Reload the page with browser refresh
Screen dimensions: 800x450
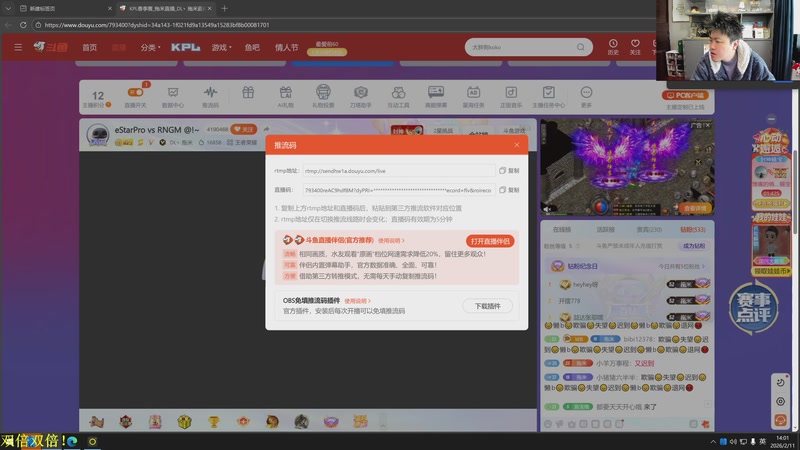pyautogui.click(x=23, y=24)
